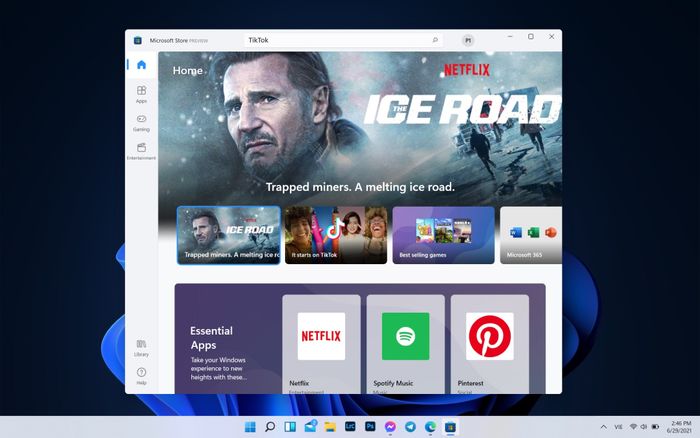Minimize the Microsoft Store window
700x438 pixels.
(x=510, y=37)
